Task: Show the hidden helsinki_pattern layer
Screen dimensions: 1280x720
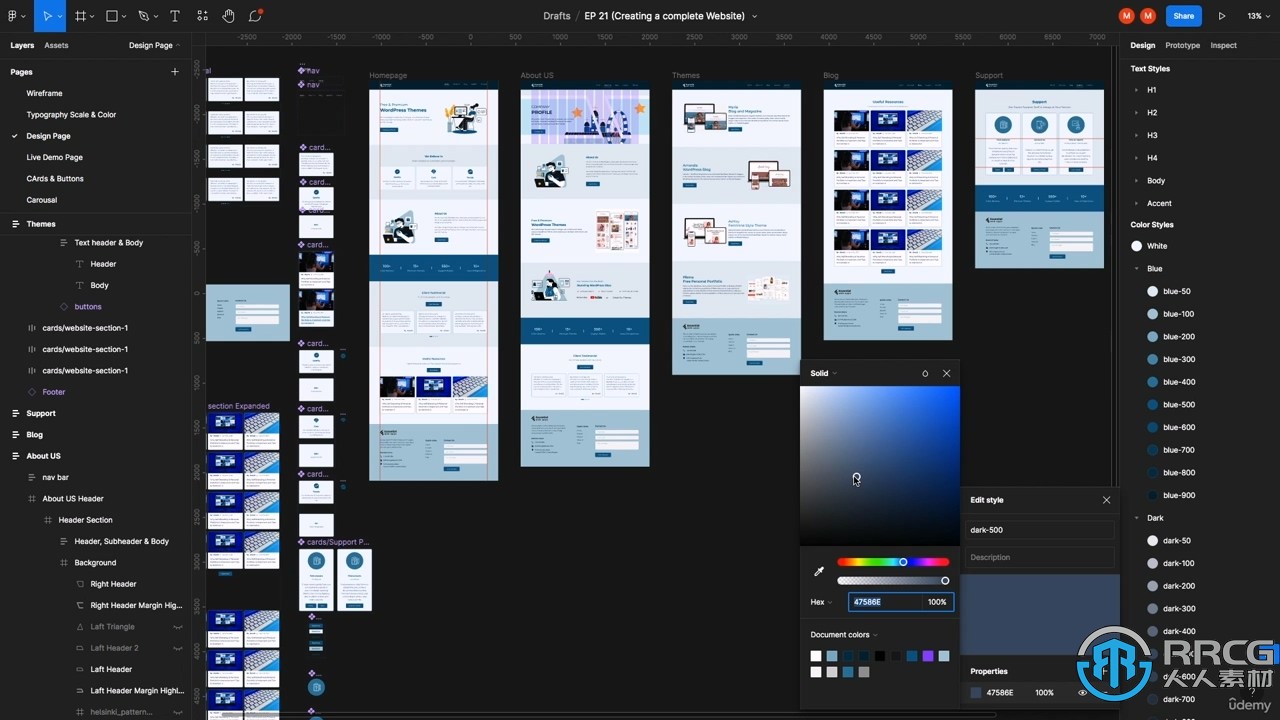Action: pos(178,712)
